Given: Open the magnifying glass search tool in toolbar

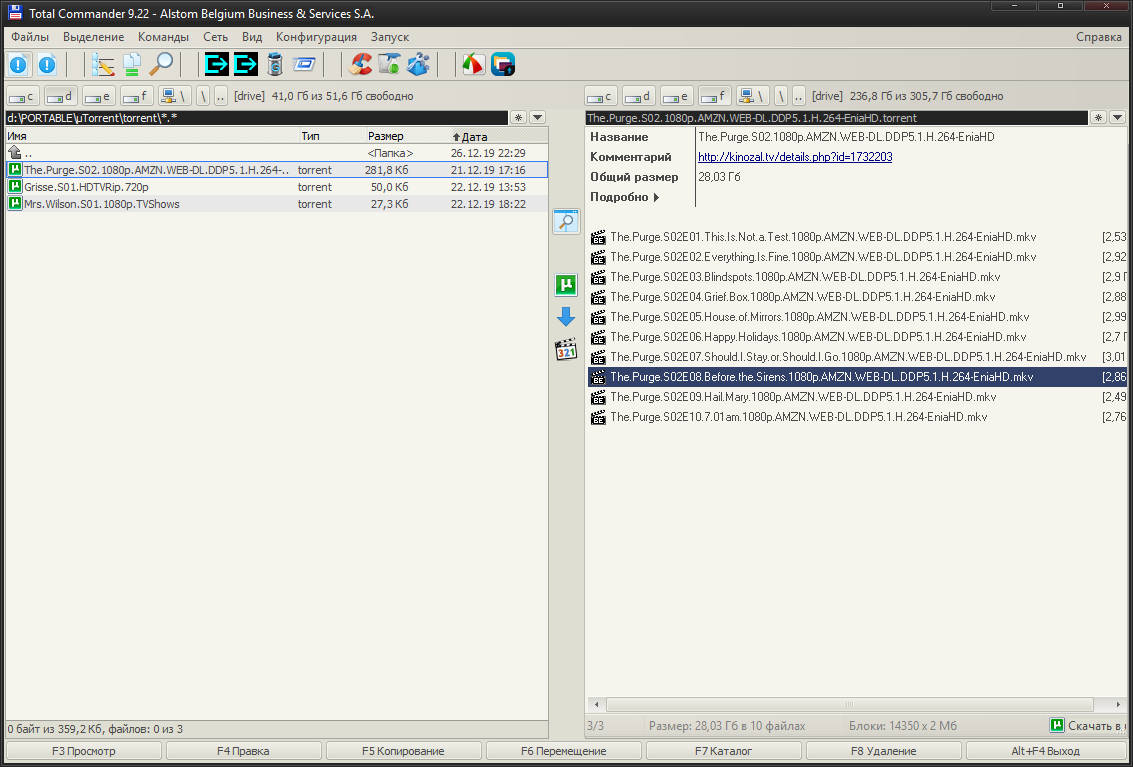Looking at the screenshot, I should click(x=161, y=65).
